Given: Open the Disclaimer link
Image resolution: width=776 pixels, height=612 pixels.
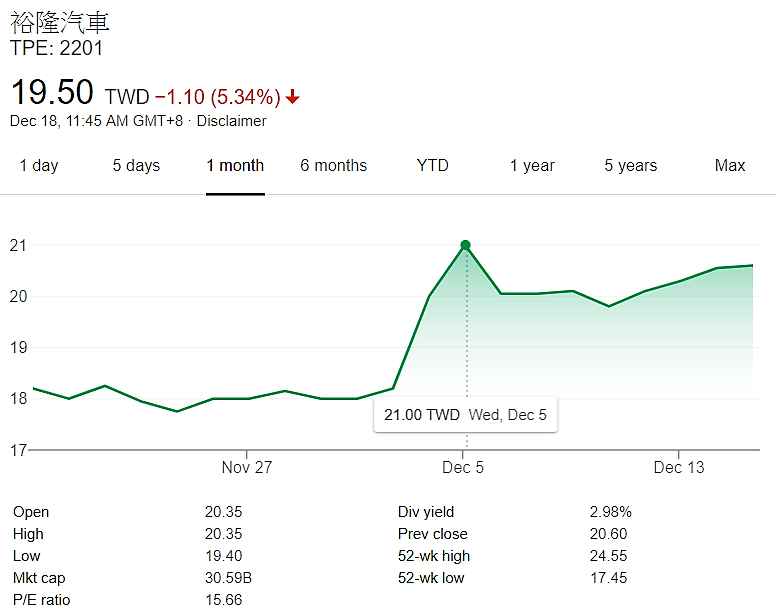Looking at the screenshot, I should point(232,121).
